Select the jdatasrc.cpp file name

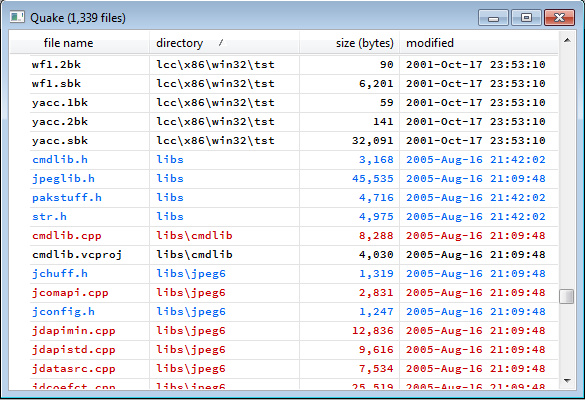coord(74,369)
